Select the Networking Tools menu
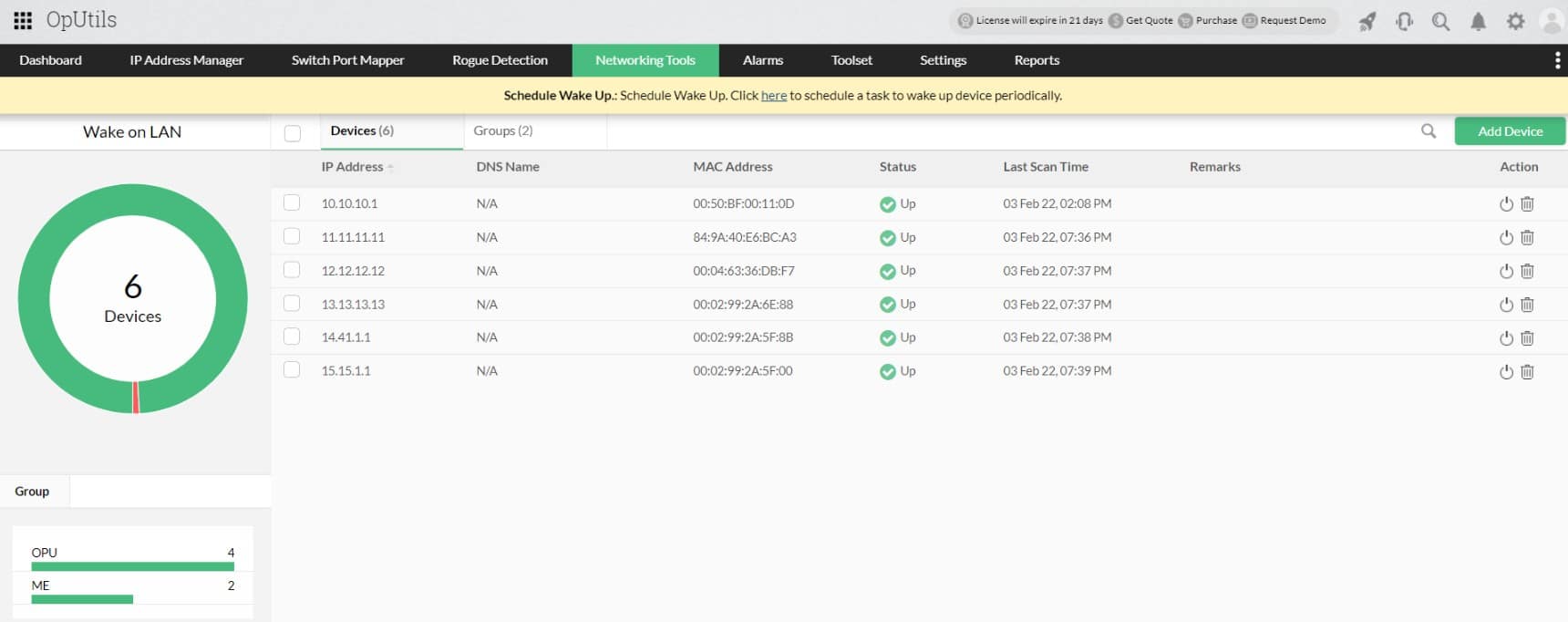1568x622 pixels. pyautogui.click(x=645, y=60)
